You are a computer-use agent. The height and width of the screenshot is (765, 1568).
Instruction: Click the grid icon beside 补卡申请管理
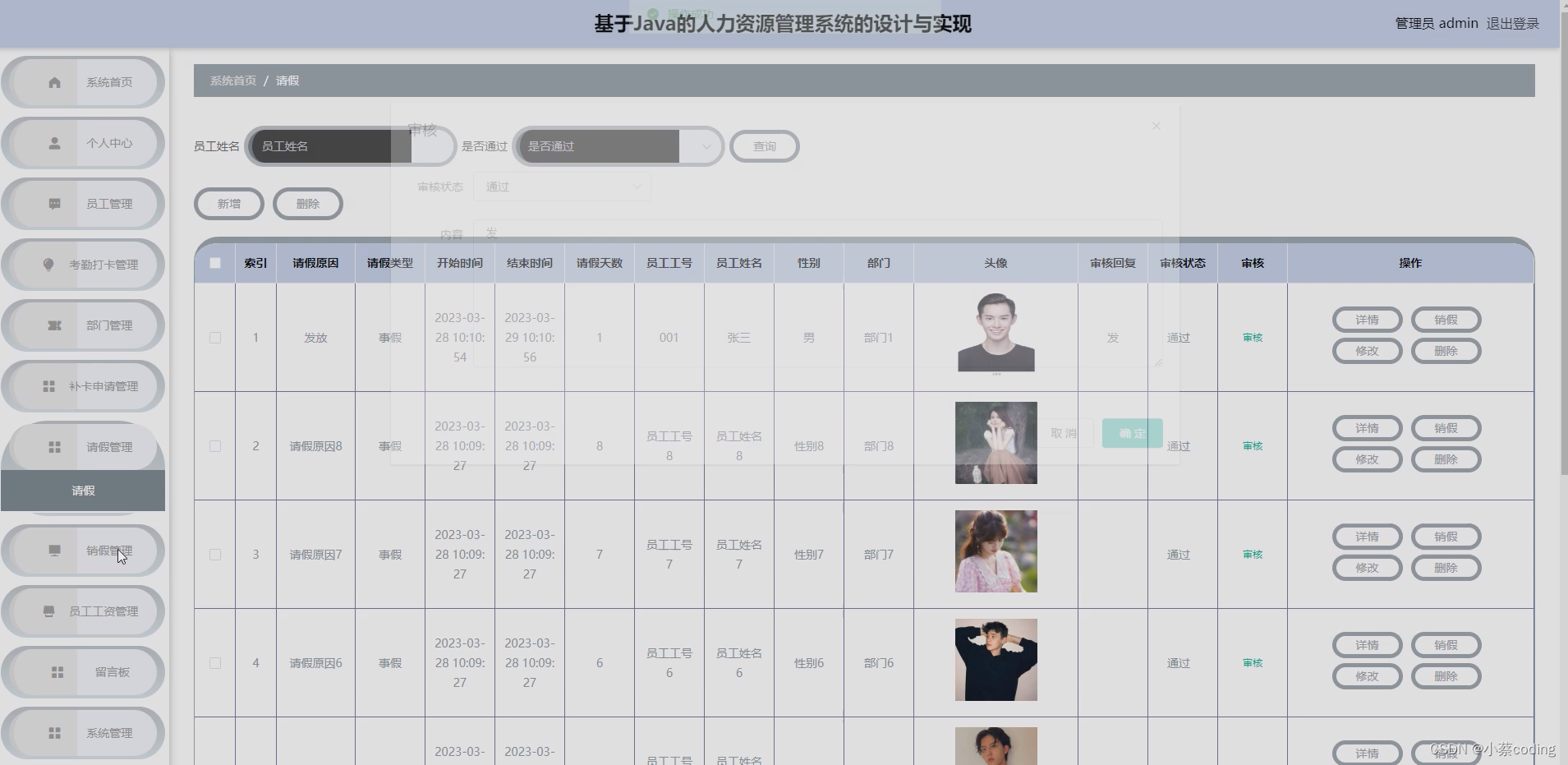click(x=48, y=386)
